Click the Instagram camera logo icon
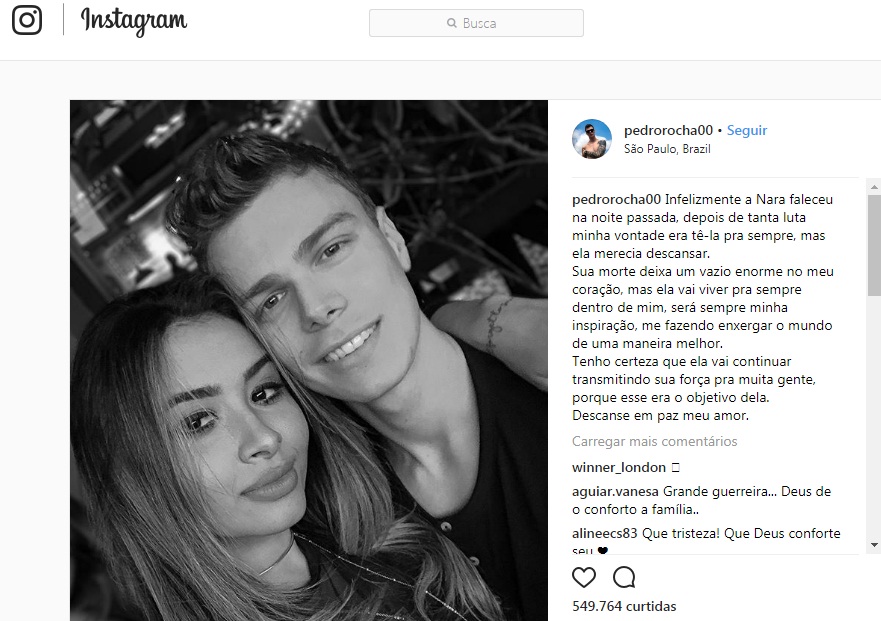The image size is (881, 621). (27, 20)
